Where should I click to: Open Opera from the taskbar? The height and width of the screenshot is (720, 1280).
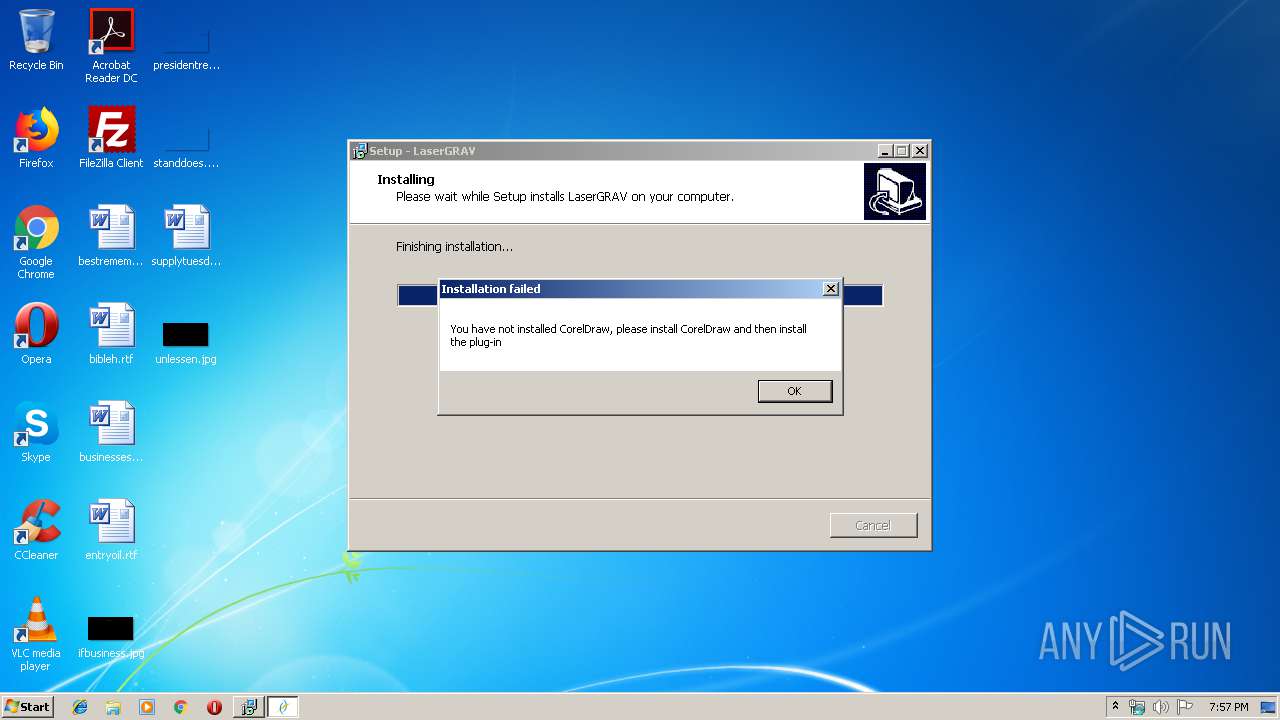pyautogui.click(x=214, y=707)
